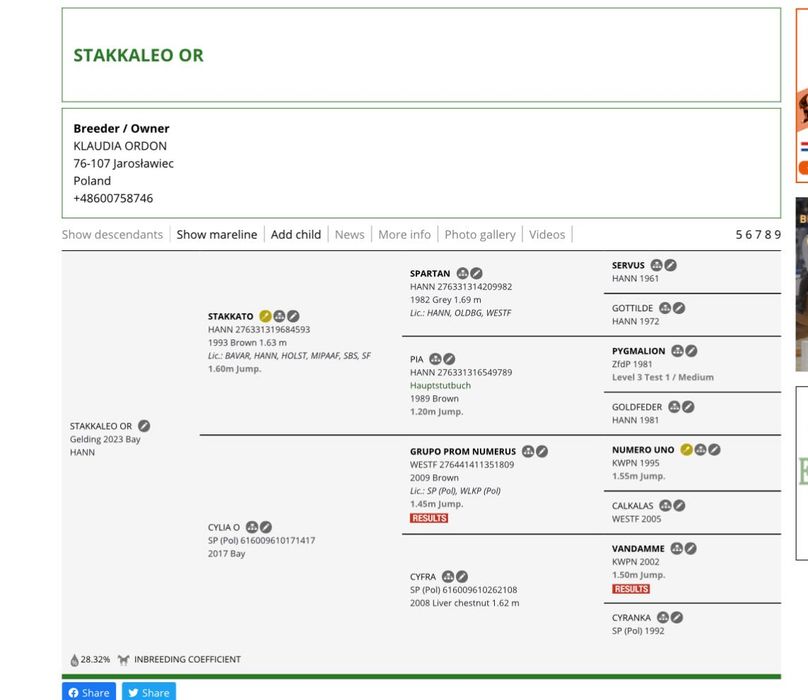Open the Videos tab

tap(547, 235)
